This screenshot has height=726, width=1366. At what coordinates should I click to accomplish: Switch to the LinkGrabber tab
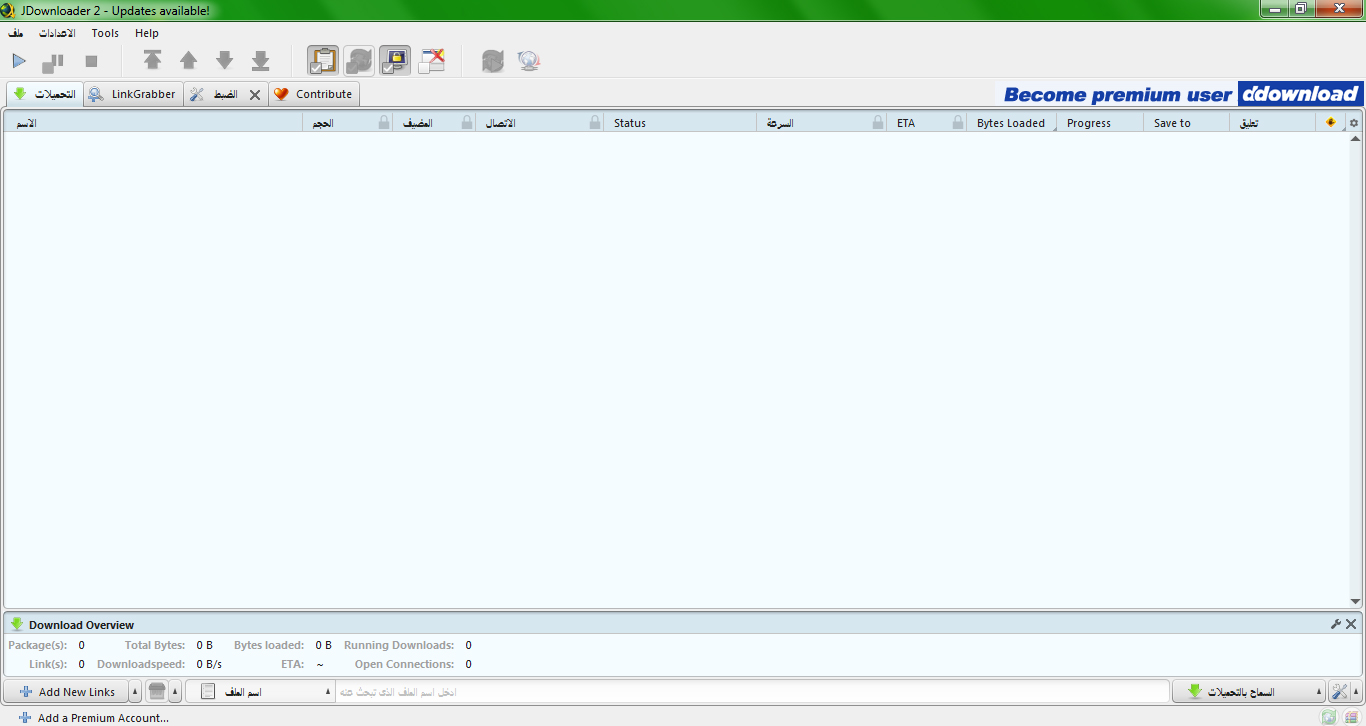coord(133,94)
